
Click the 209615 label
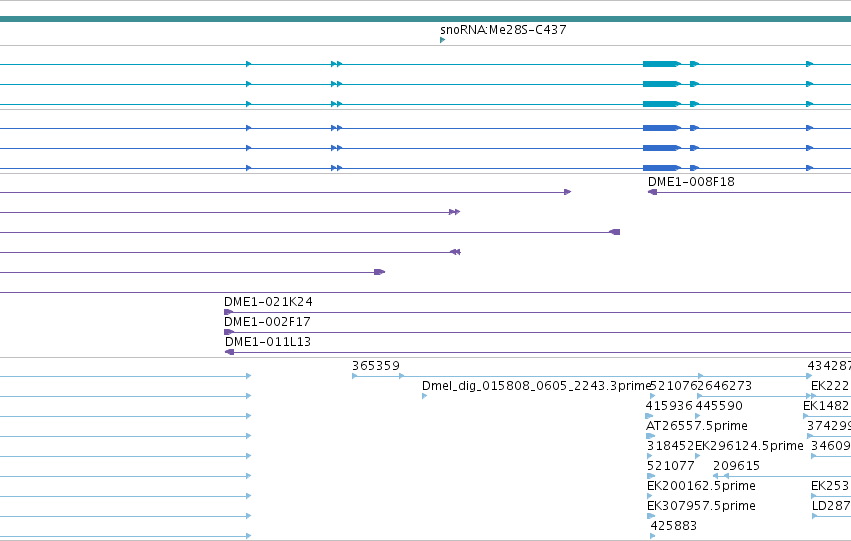(736, 466)
